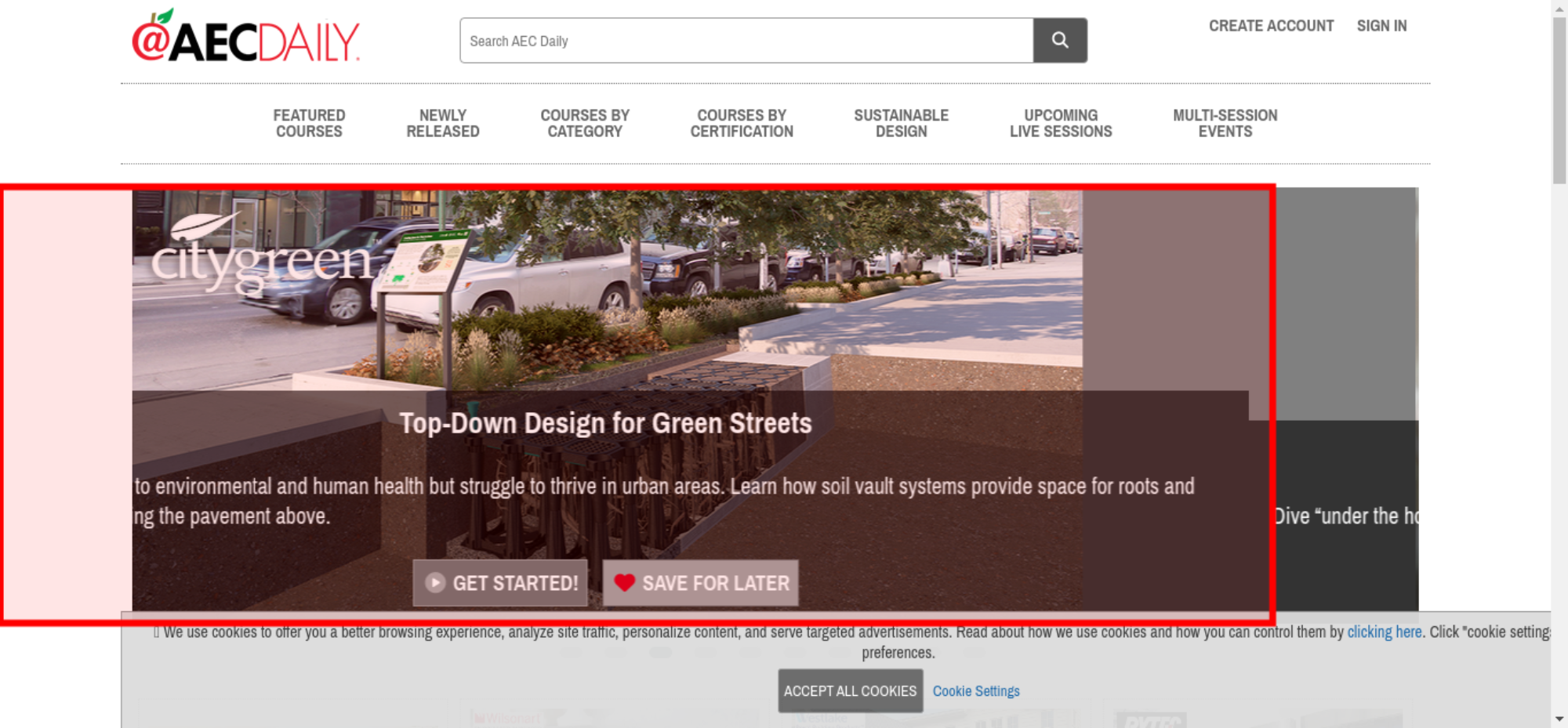The width and height of the screenshot is (1568, 728).
Task: Click the play icon on Get Started
Action: (x=435, y=583)
